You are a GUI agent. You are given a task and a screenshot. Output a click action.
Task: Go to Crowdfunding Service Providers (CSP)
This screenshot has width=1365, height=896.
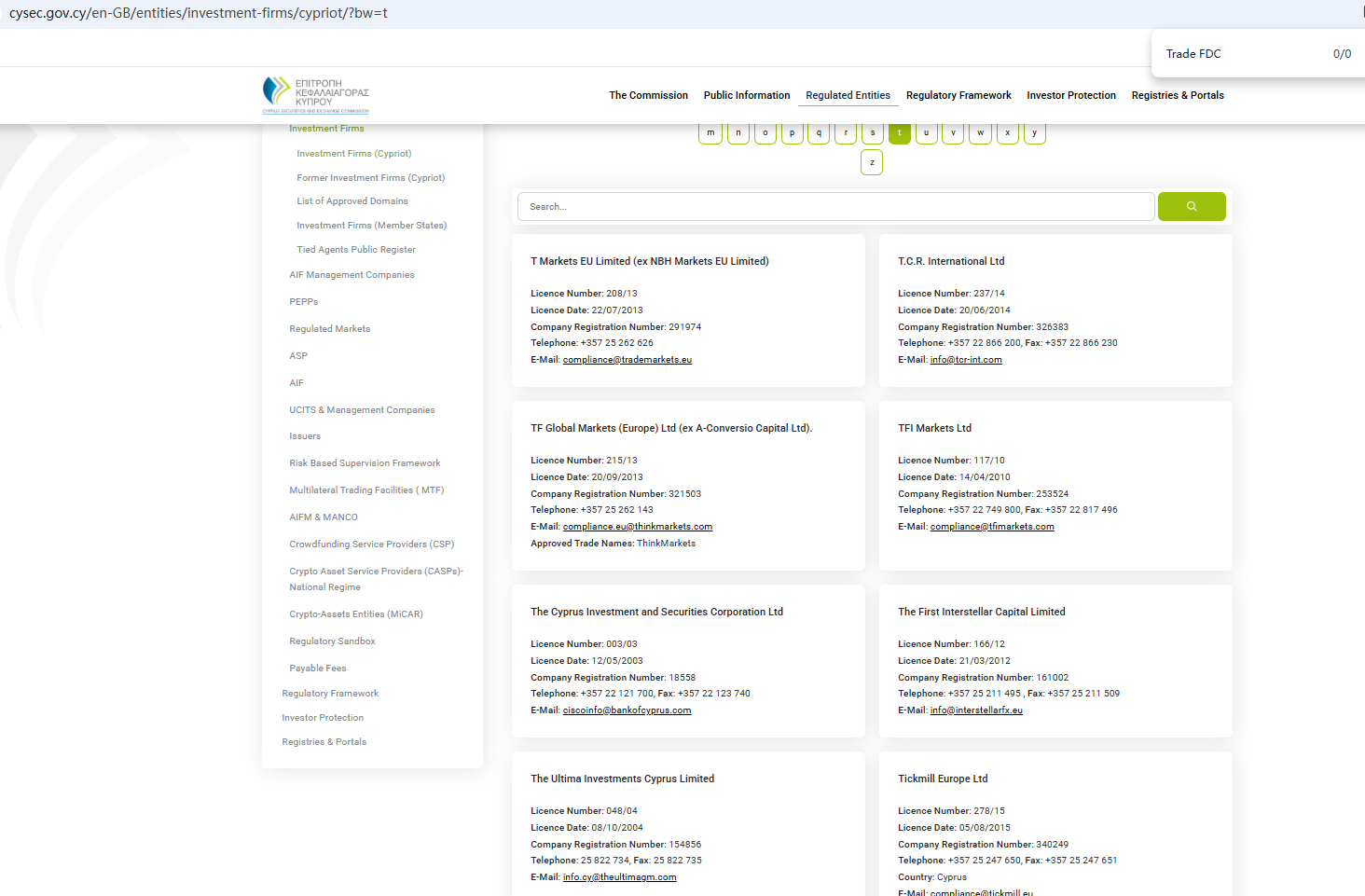(371, 544)
